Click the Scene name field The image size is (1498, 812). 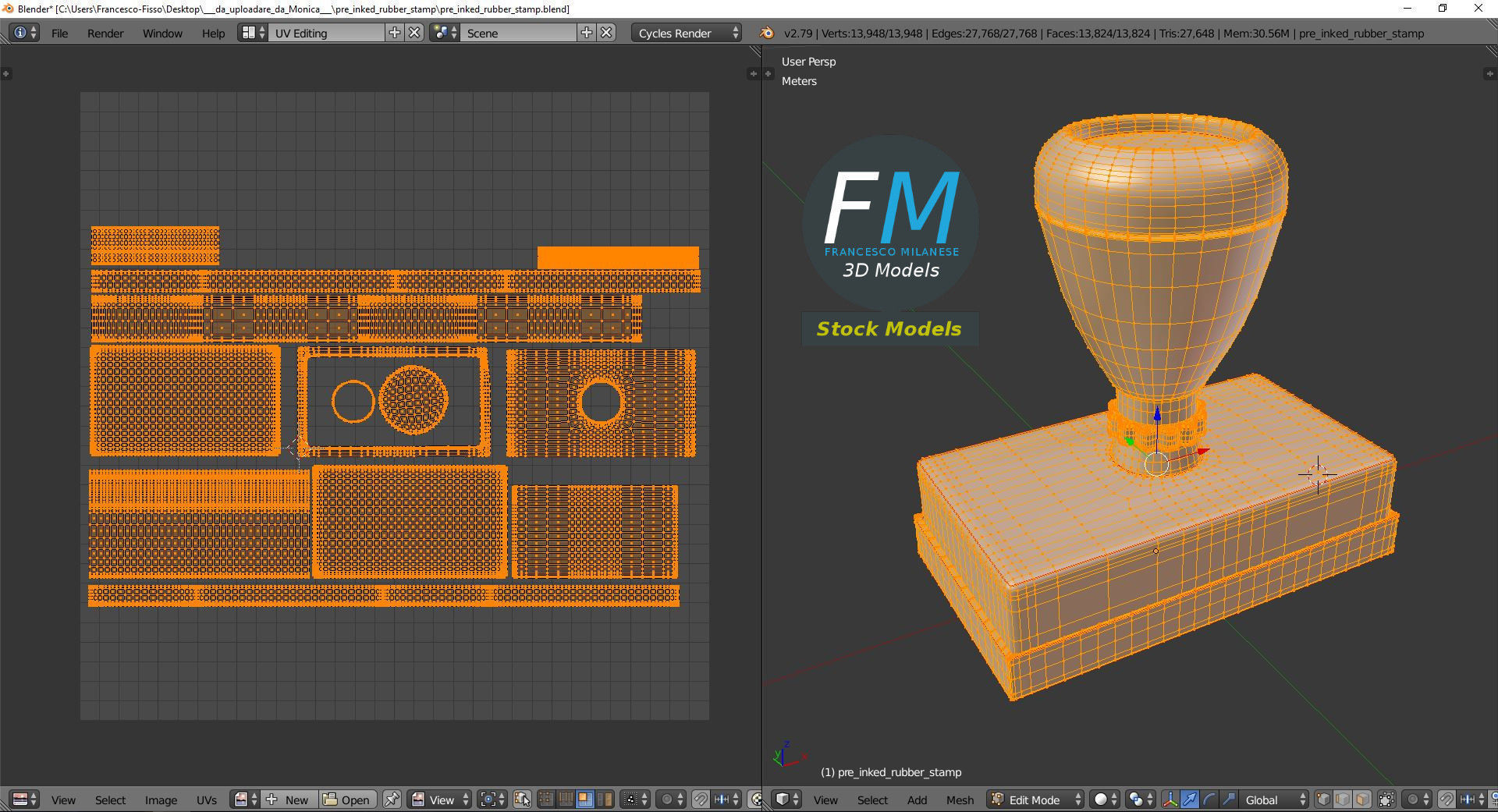point(518,33)
